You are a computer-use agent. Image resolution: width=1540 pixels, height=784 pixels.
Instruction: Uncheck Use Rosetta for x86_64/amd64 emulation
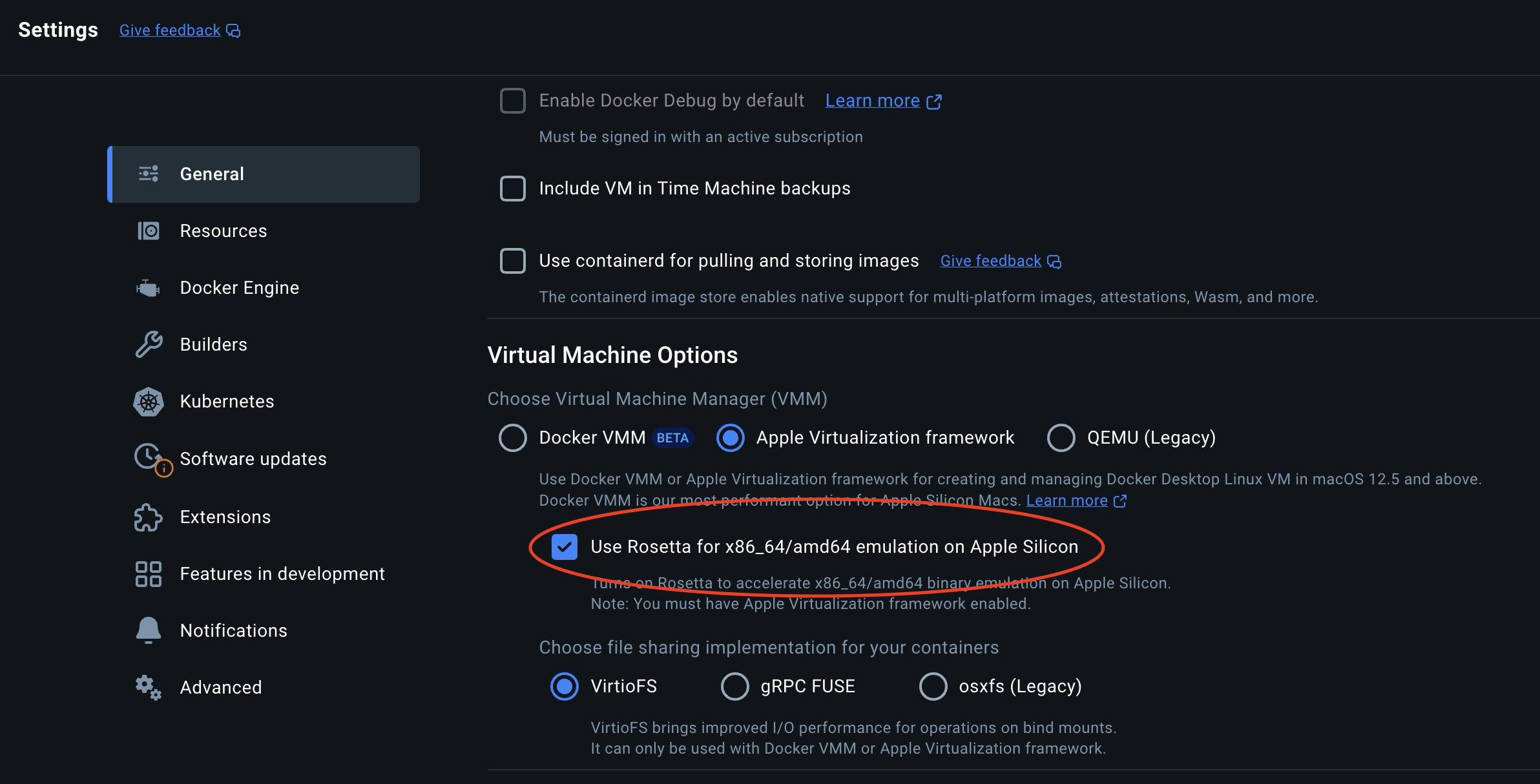tap(565, 547)
